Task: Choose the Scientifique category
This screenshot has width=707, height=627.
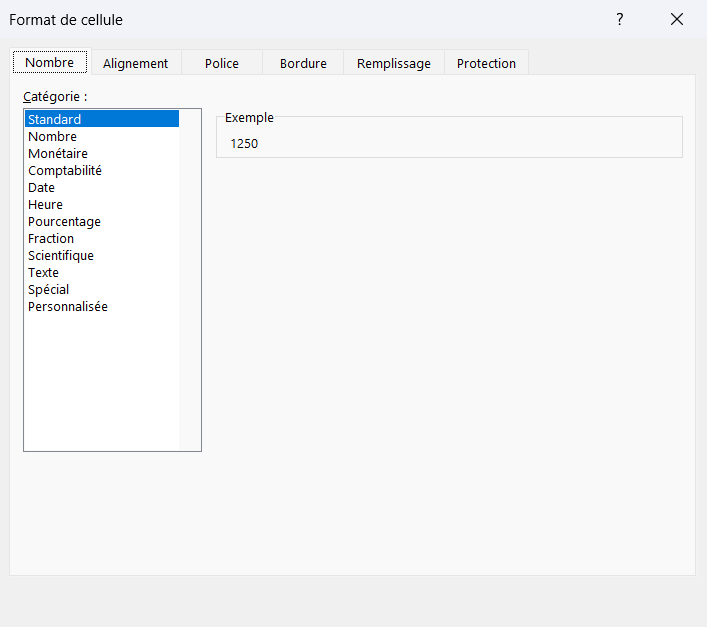Action: [x=102, y=255]
